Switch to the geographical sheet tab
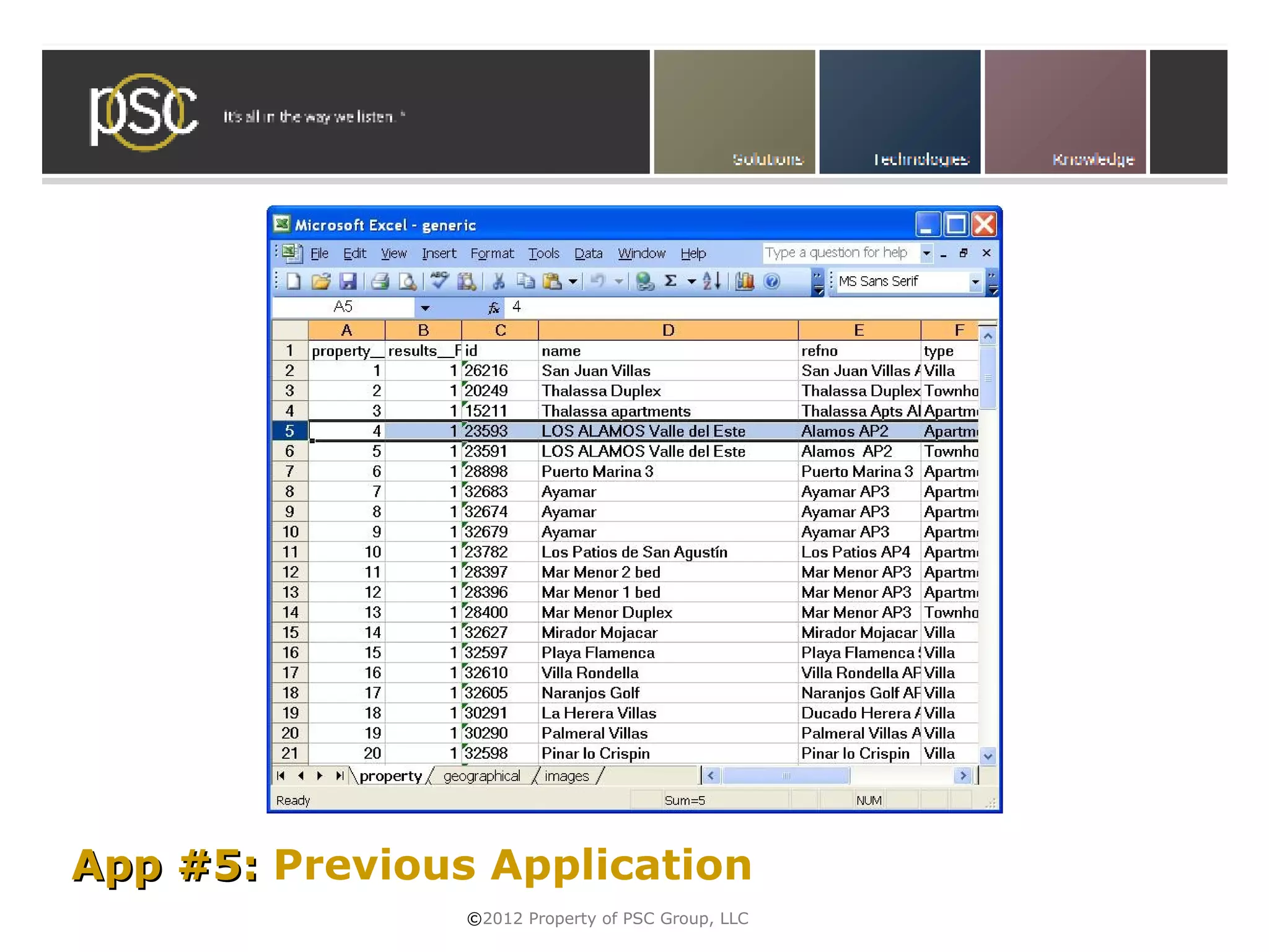Viewport: 1269px width, 952px height. tap(481, 776)
